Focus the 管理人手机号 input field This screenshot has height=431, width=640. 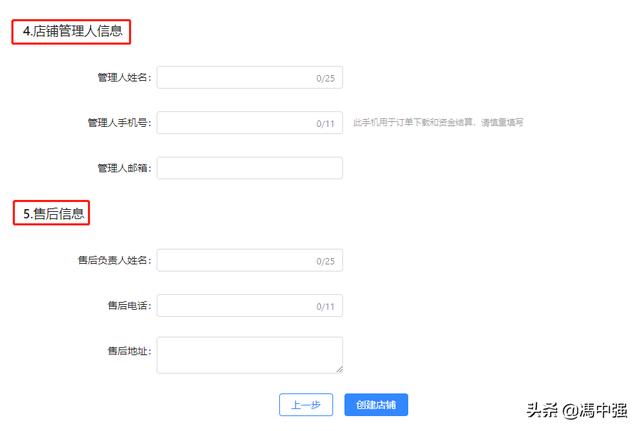tap(249, 122)
